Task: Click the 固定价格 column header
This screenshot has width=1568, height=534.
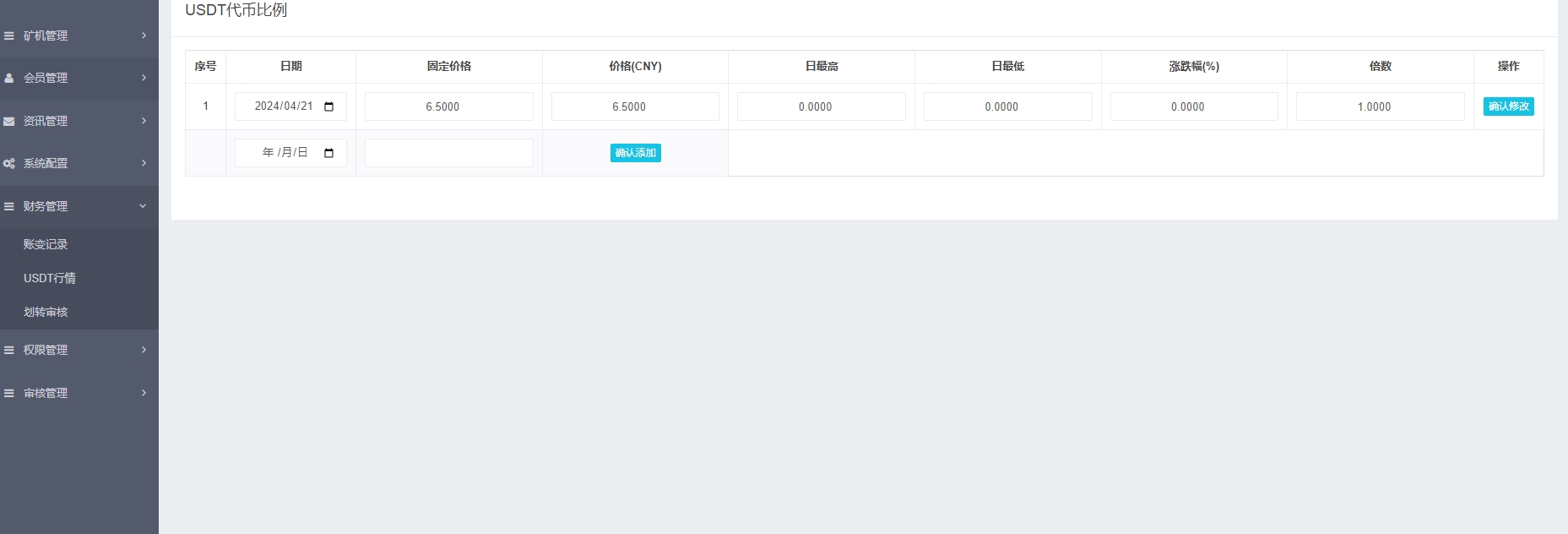Action: (x=449, y=66)
